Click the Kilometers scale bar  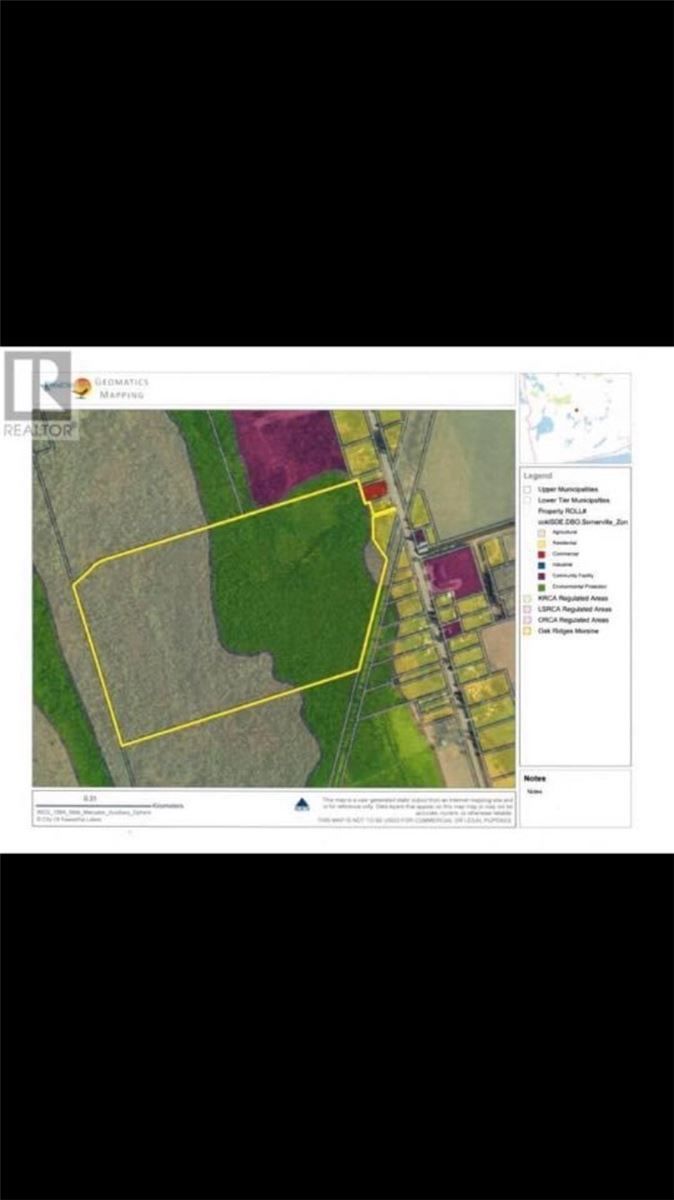[100, 802]
